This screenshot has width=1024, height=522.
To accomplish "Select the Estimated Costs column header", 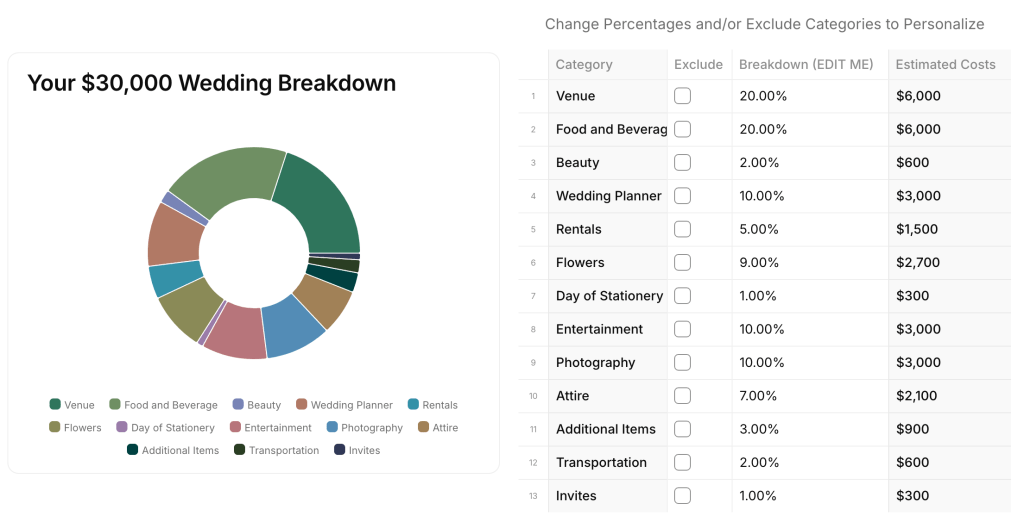I will tap(945, 64).
